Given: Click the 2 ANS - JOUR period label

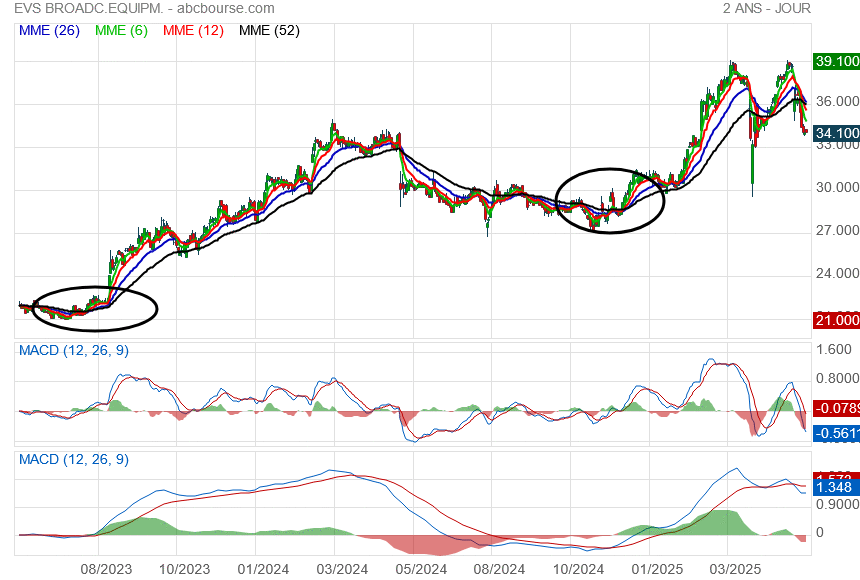Looking at the screenshot, I should pyautogui.click(x=766, y=8).
